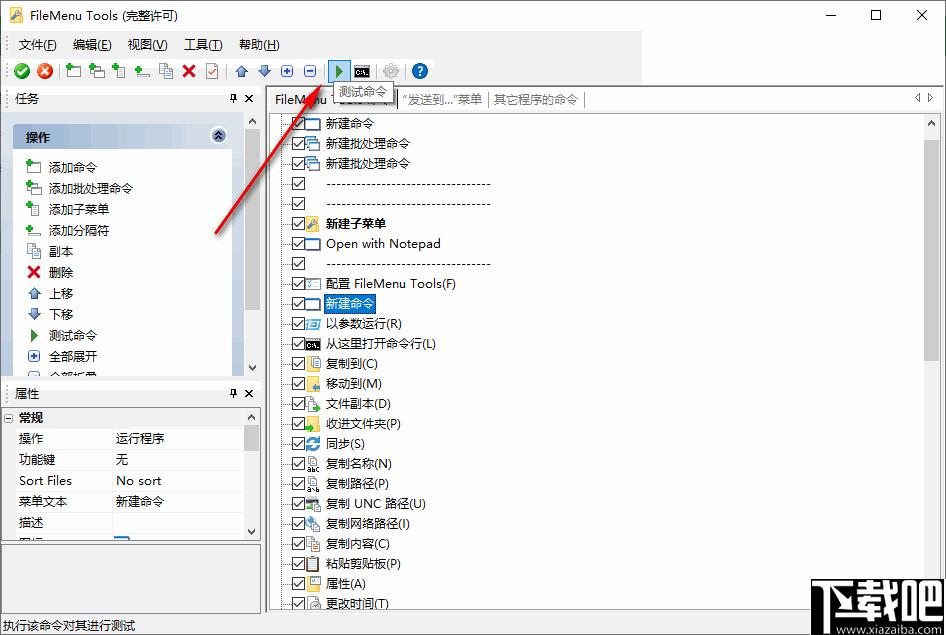Click the green checkmark apply icon
Screen dimensions: 946x635
click(21, 70)
